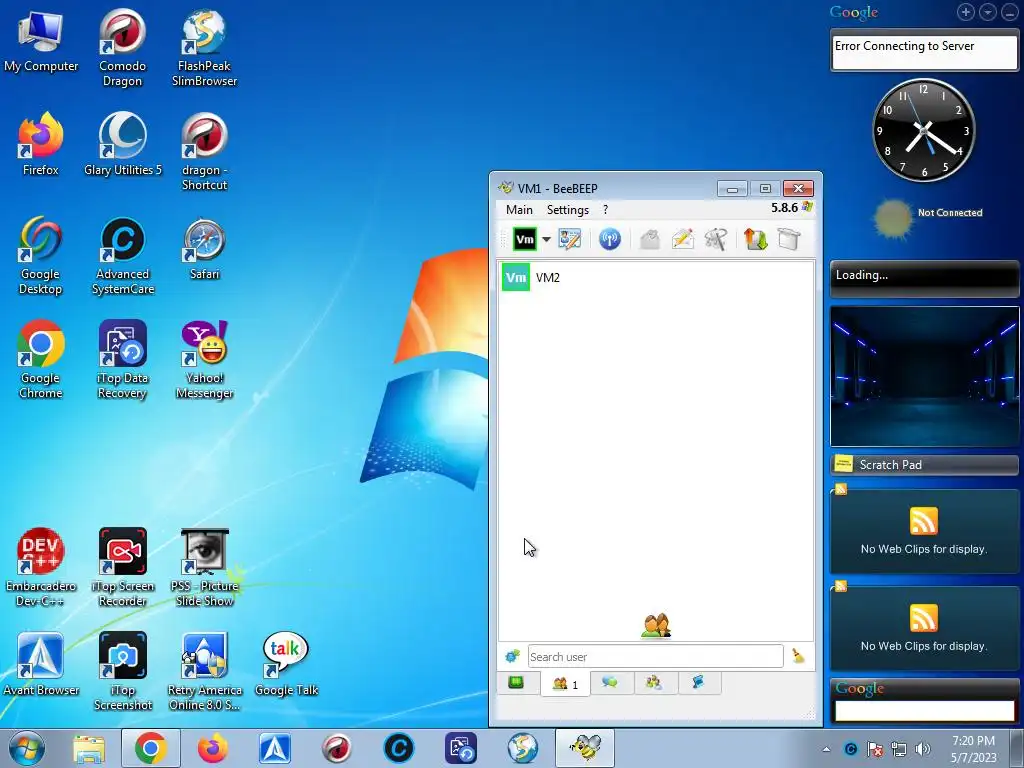Viewport: 1024px width, 768px height.
Task: Click the VM avatar status button in BeeBEEP toolbar
Action: click(x=525, y=240)
